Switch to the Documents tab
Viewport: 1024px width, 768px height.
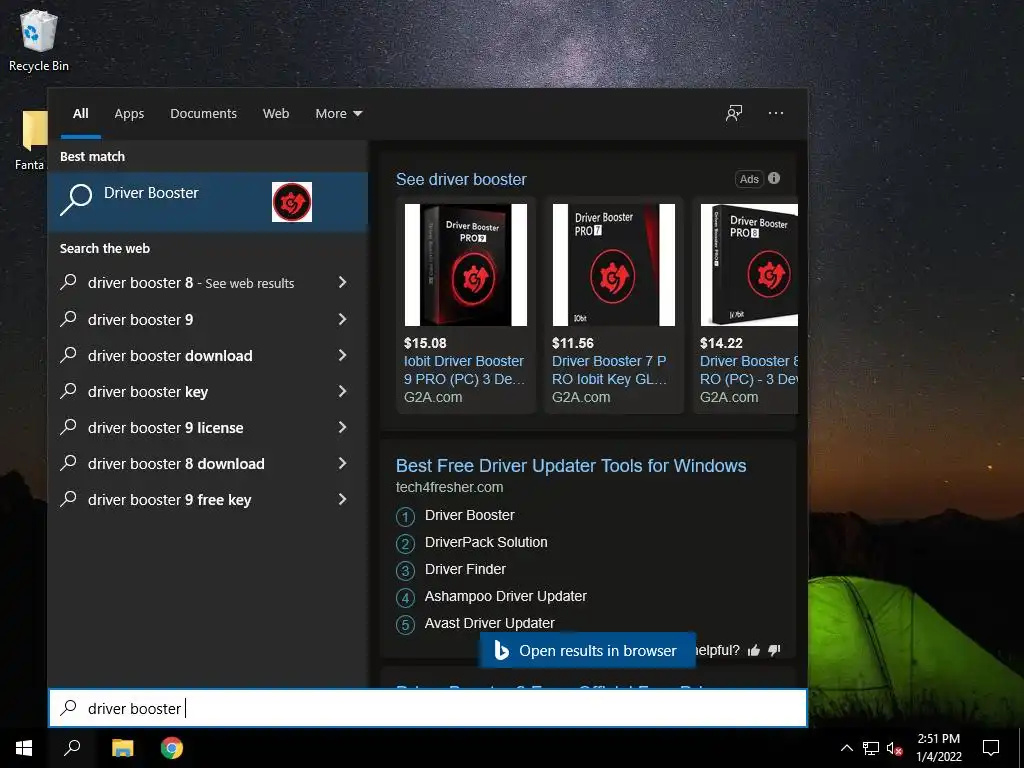203,113
